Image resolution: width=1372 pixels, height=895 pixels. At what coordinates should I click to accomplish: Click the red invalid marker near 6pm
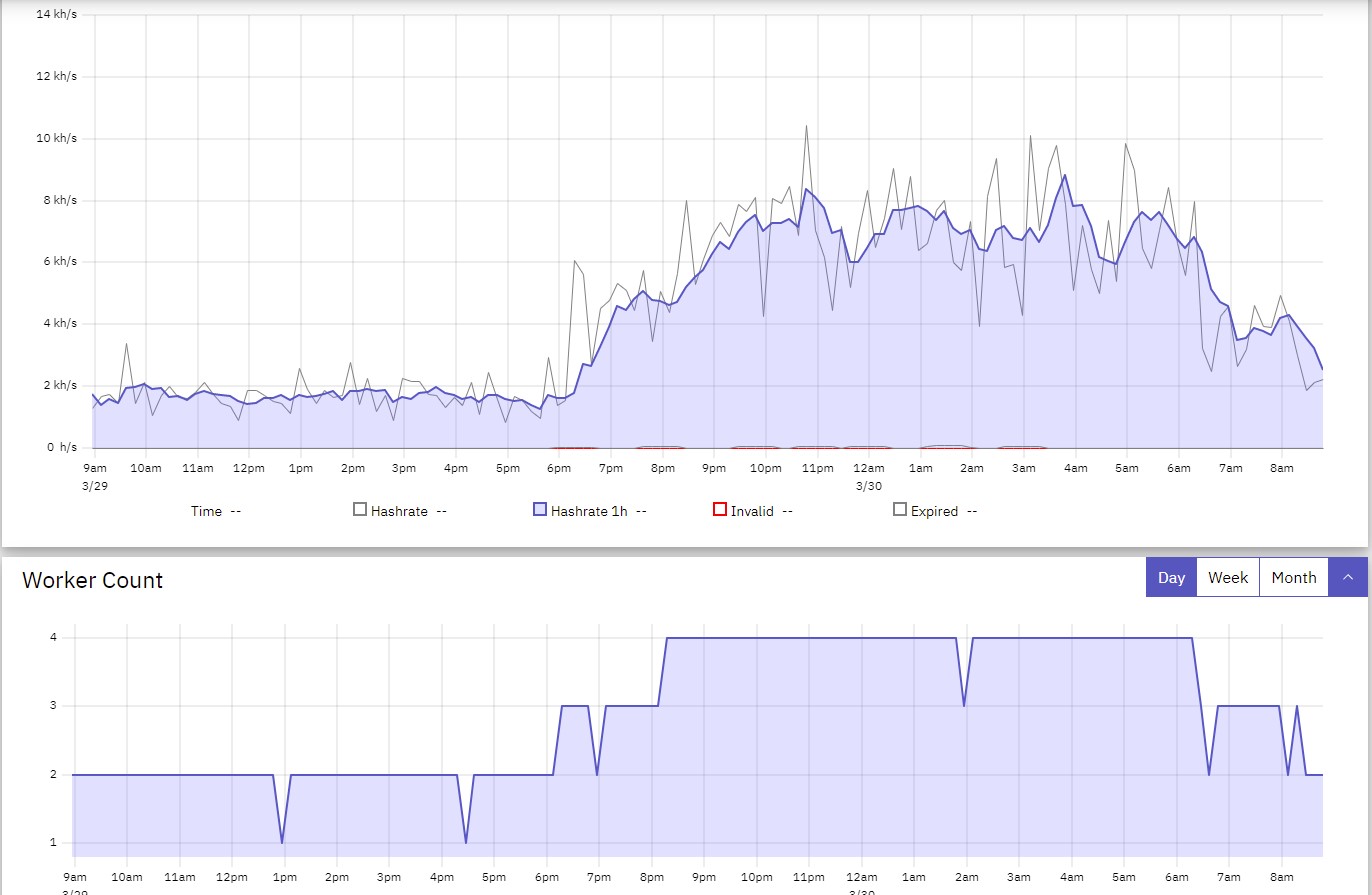[x=575, y=448]
